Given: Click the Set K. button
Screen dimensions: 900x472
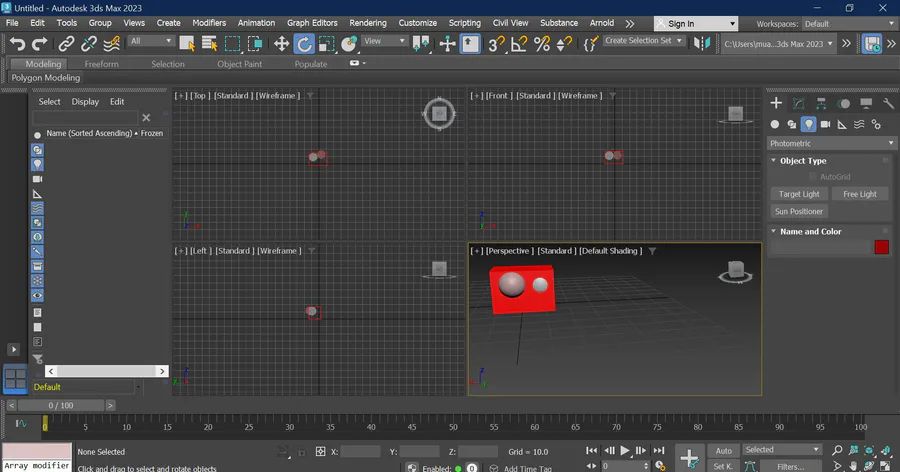Looking at the screenshot, I should tap(723, 466).
